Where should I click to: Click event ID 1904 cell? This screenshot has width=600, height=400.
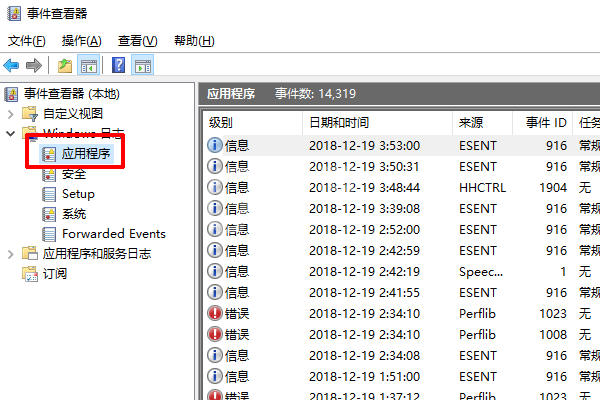(x=553, y=188)
